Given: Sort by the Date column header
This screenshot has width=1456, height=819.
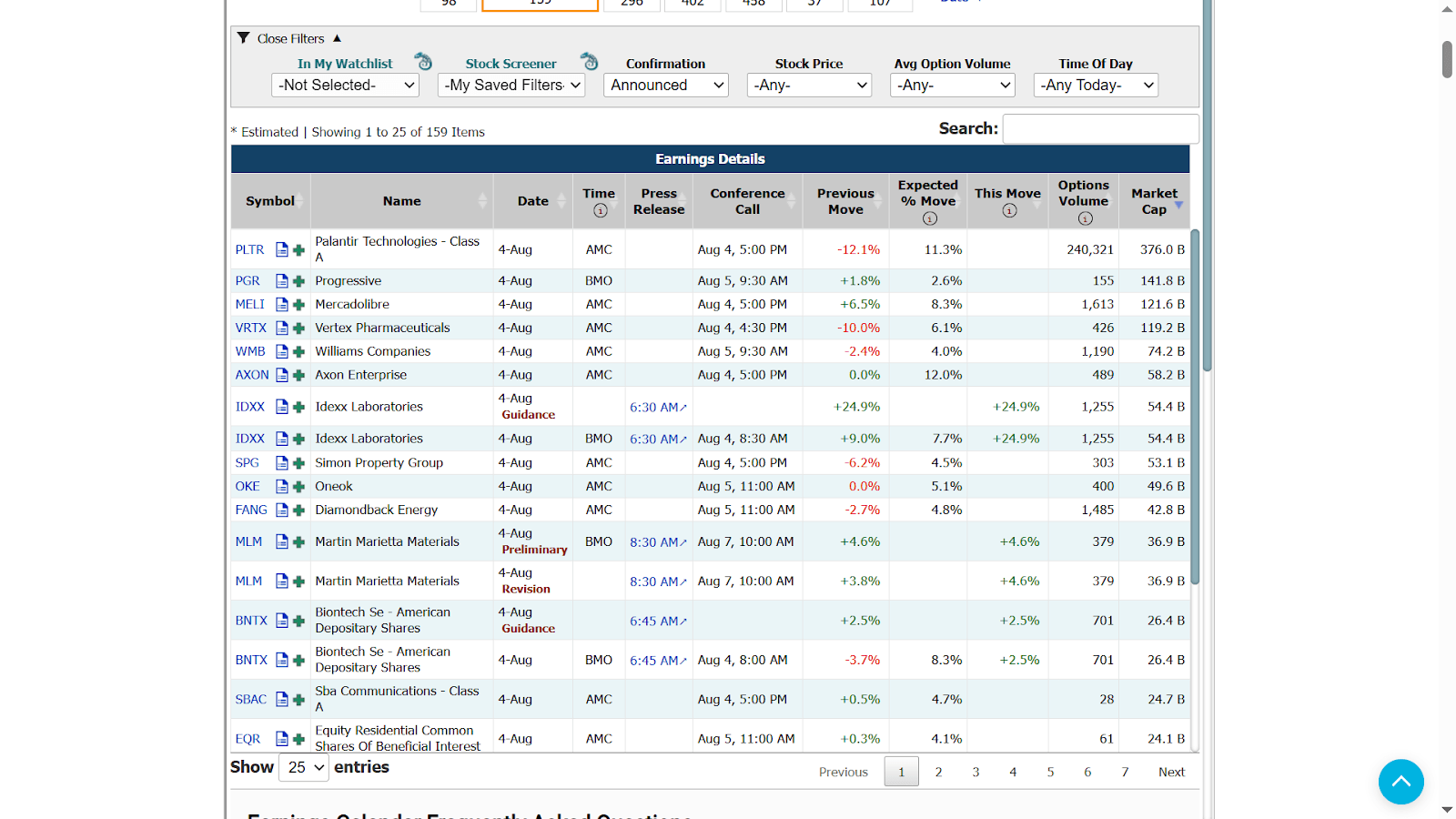Looking at the screenshot, I should coord(533,201).
